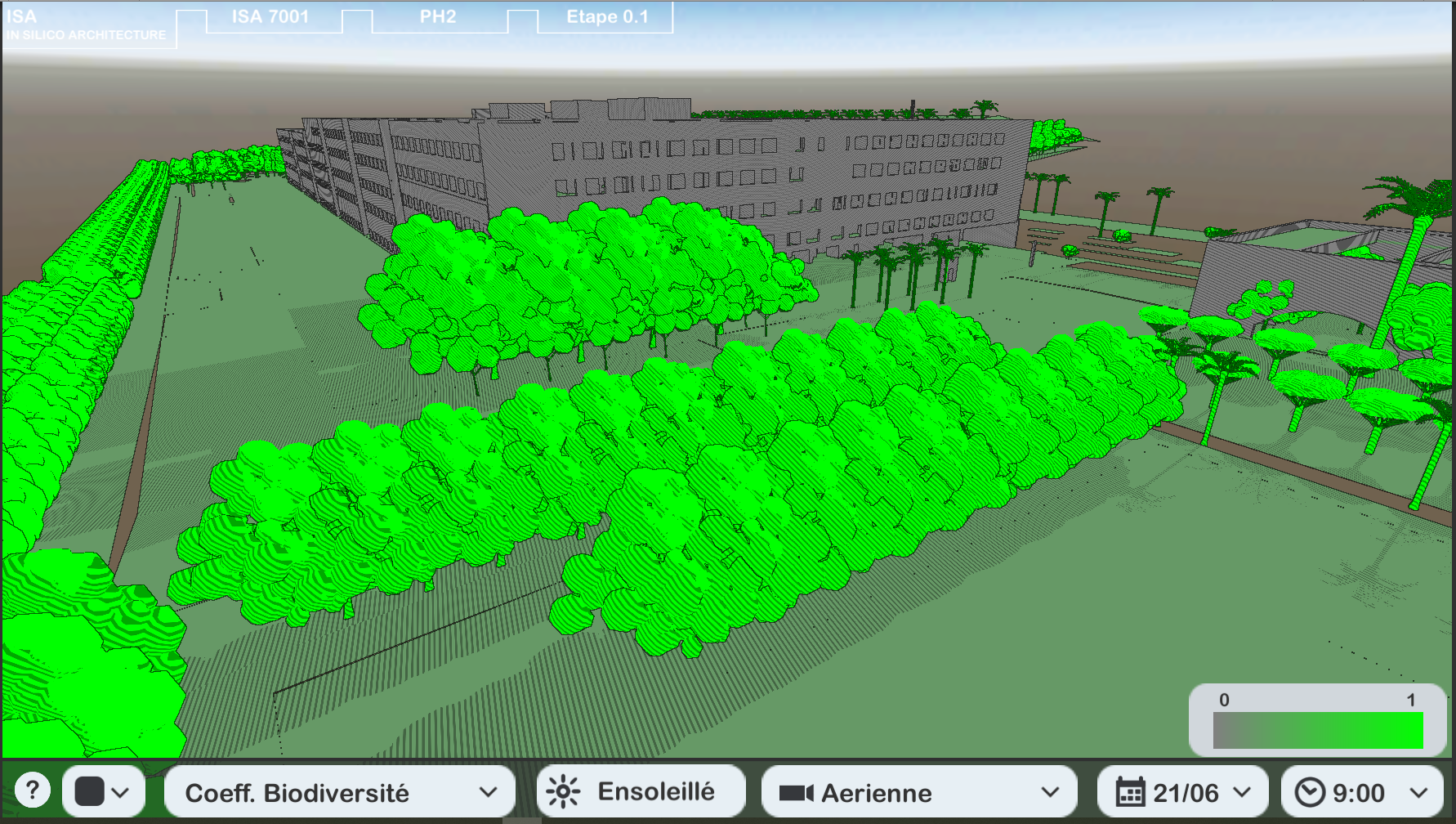The image size is (1456, 824).
Task: Toggle the Ensoleillé sunlight mode
Action: click(655, 791)
